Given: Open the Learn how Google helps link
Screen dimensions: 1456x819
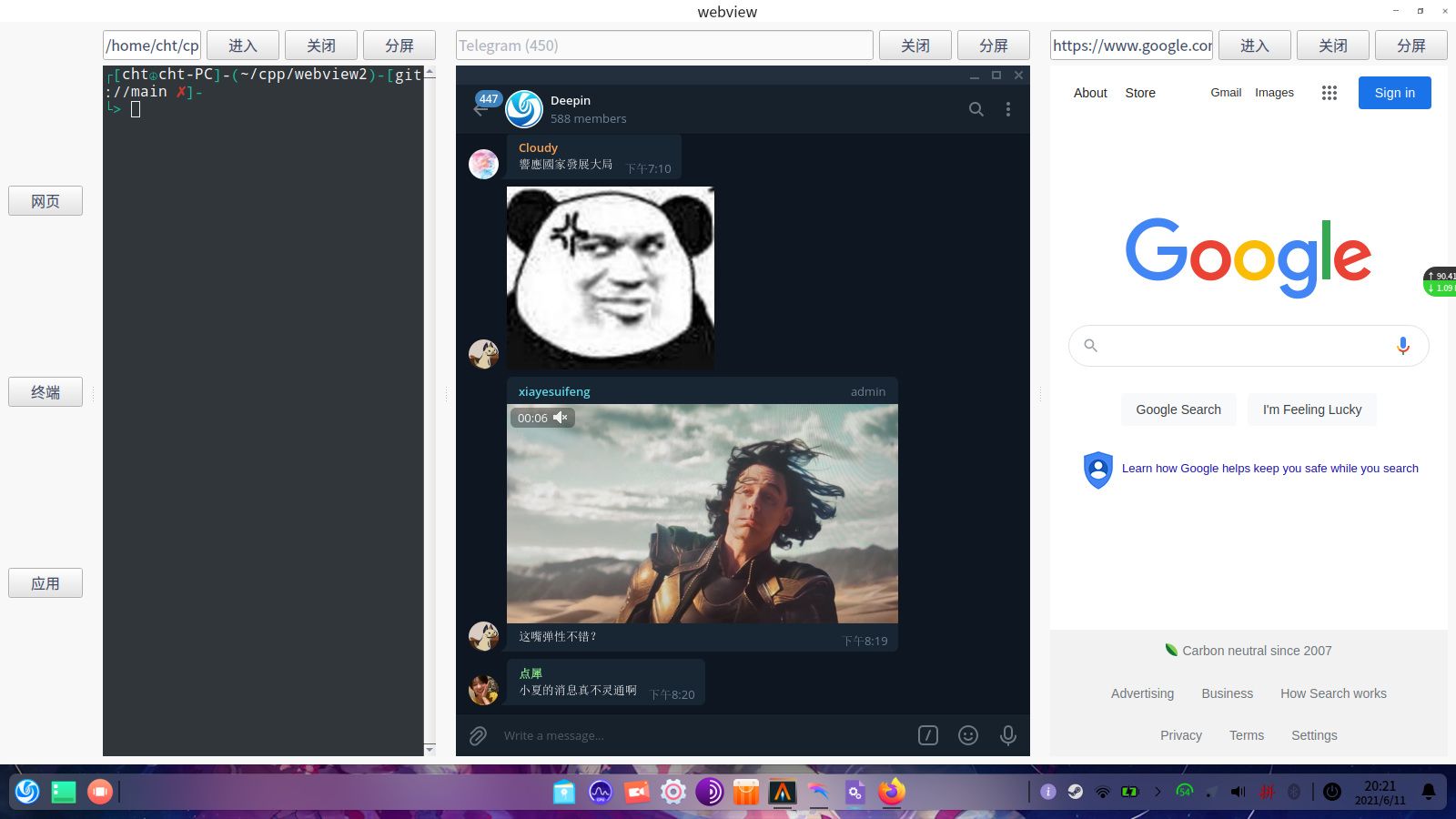Looking at the screenshot, I should (x=1270, y=469).
